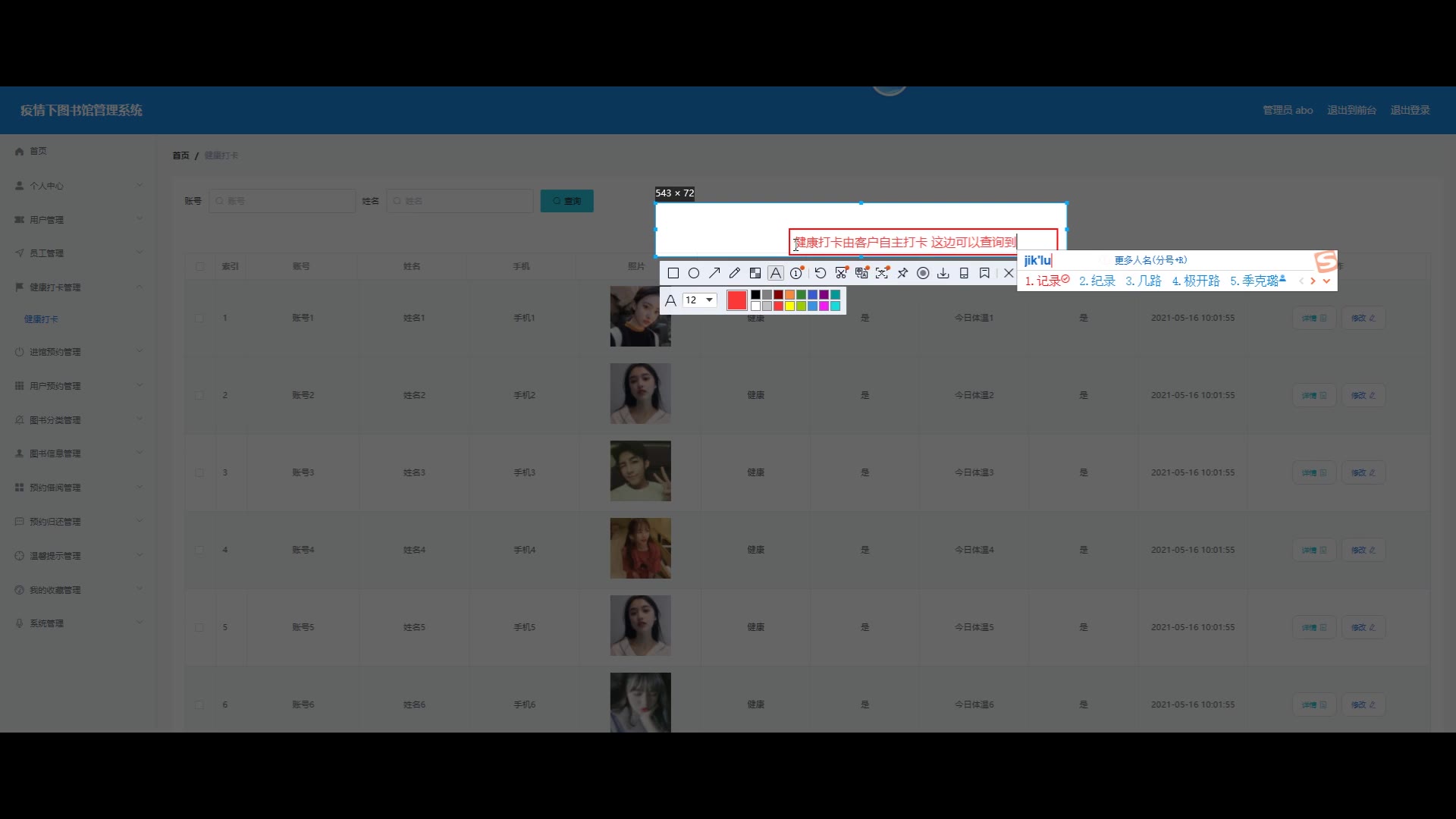Pin the screenshot to screen
This screenshot has width=1456, height=819.
point(902,273)
